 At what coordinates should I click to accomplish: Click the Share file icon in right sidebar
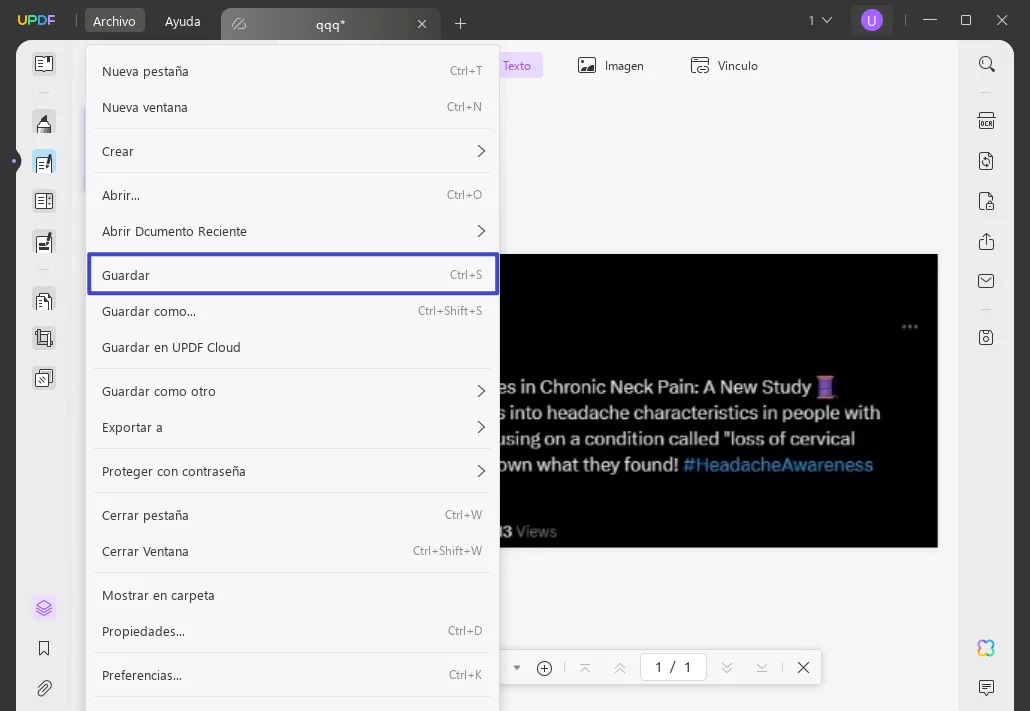(x=987, y=241)
